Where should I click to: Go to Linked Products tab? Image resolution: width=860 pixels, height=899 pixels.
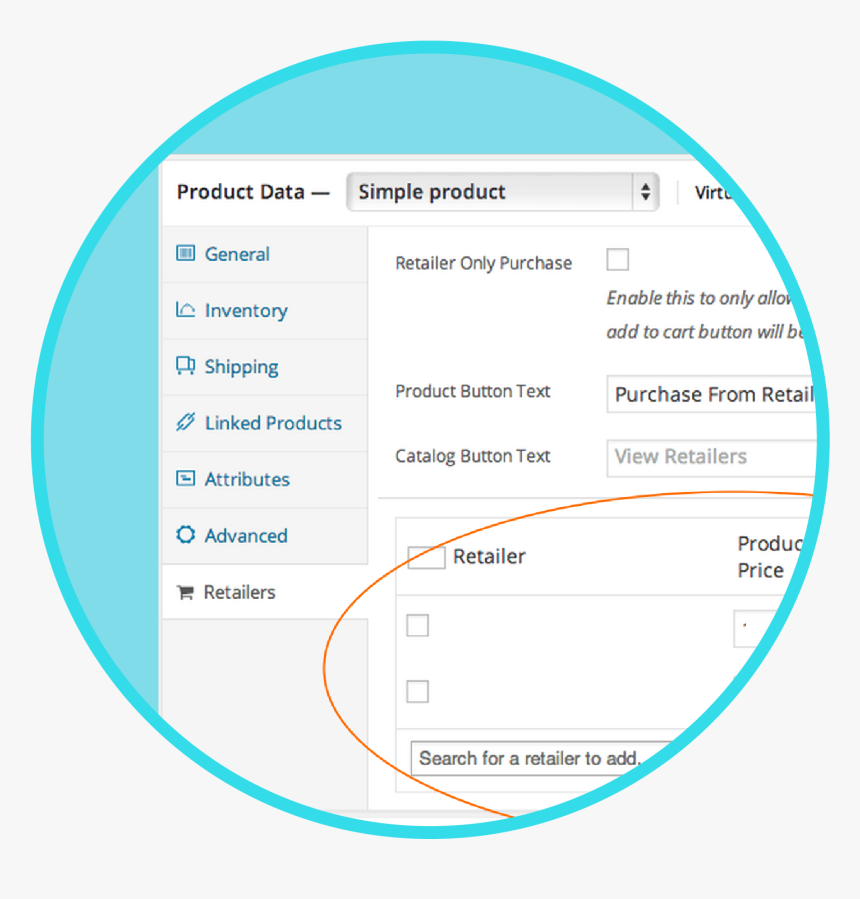(273, 423)
